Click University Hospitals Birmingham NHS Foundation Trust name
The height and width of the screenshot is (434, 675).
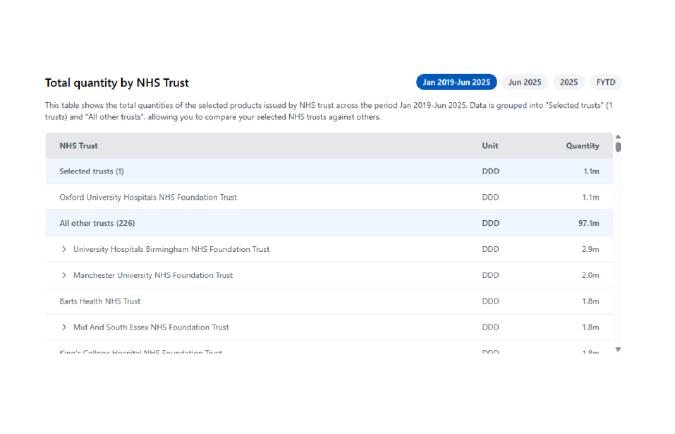point(171,249)
